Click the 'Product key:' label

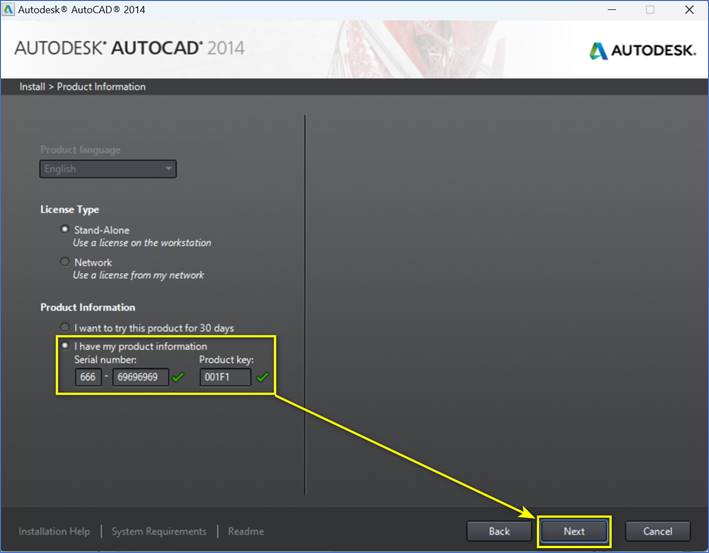[x=227, y=359]
